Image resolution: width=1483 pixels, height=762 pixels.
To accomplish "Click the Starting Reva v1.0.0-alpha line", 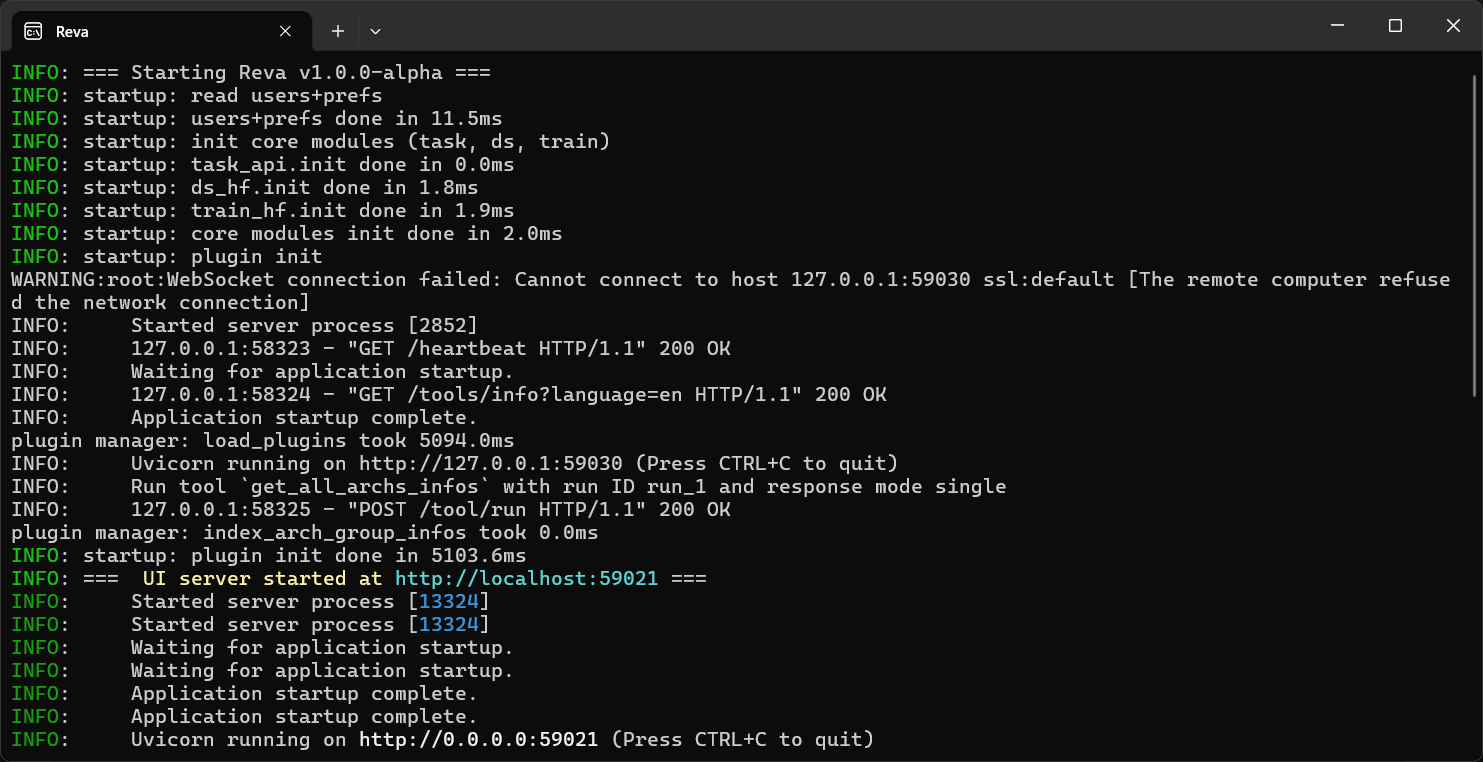I will [251, 73].
